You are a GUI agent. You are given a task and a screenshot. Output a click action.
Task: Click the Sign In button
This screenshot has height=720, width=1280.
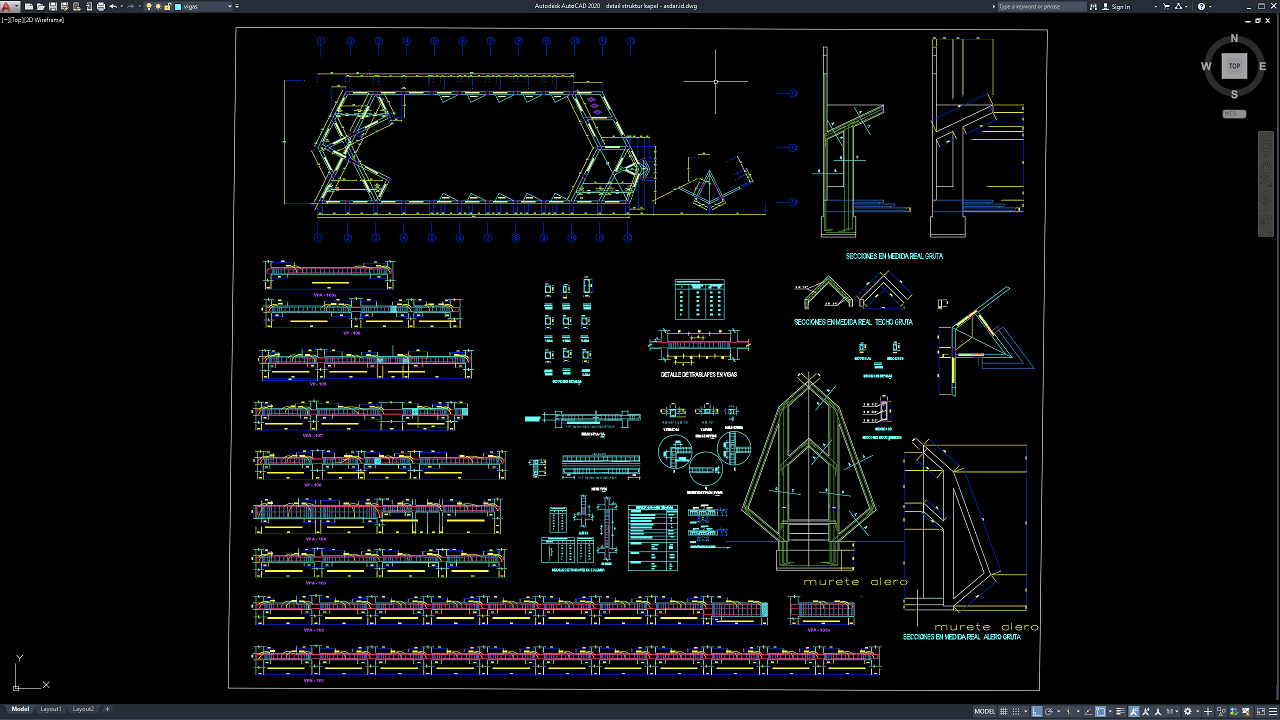click(x=1121, y=7)
